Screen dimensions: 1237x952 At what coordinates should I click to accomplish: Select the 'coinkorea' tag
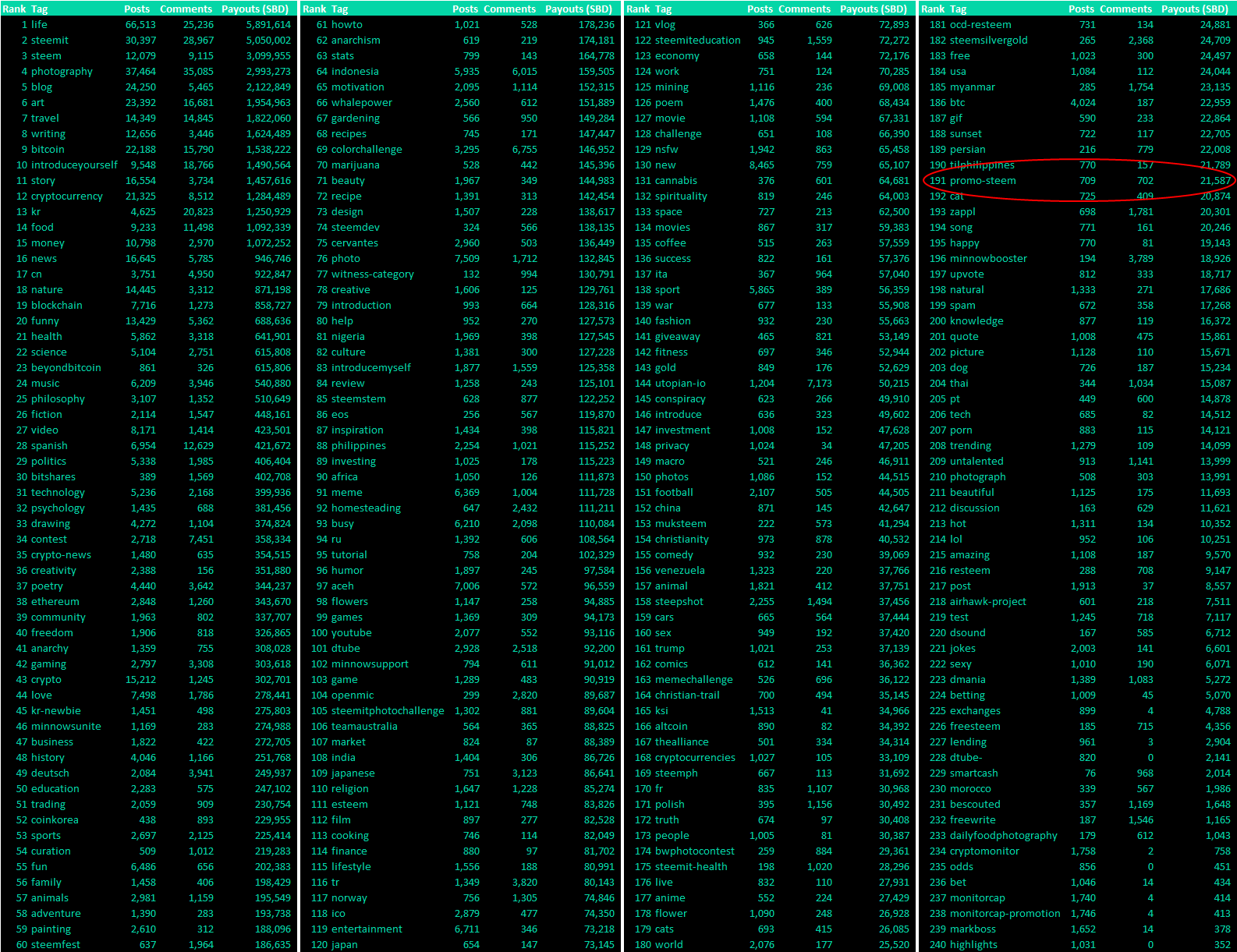tap(55, 819)
